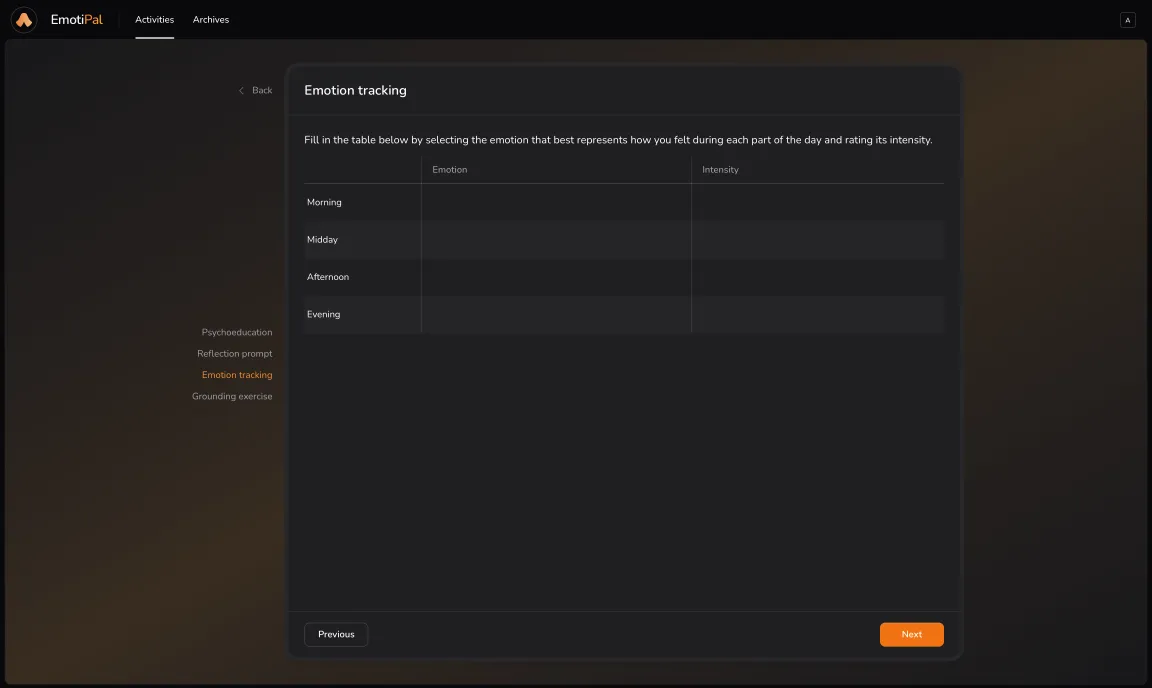This screenshot has width=1152, height=688.
Task: Select an emotion for Morning
Action: pyautogui.click(x=555, y=202)
